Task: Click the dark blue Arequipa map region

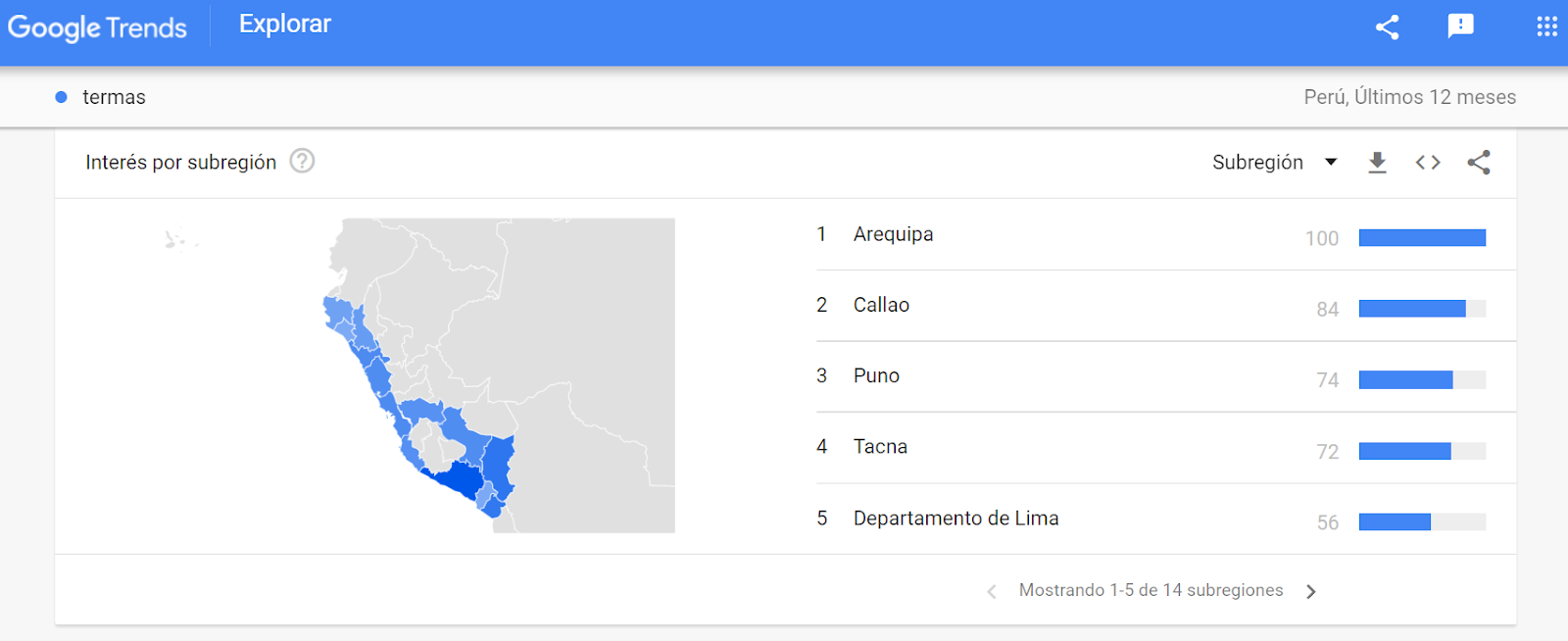Action: click(x=459, y=479)
